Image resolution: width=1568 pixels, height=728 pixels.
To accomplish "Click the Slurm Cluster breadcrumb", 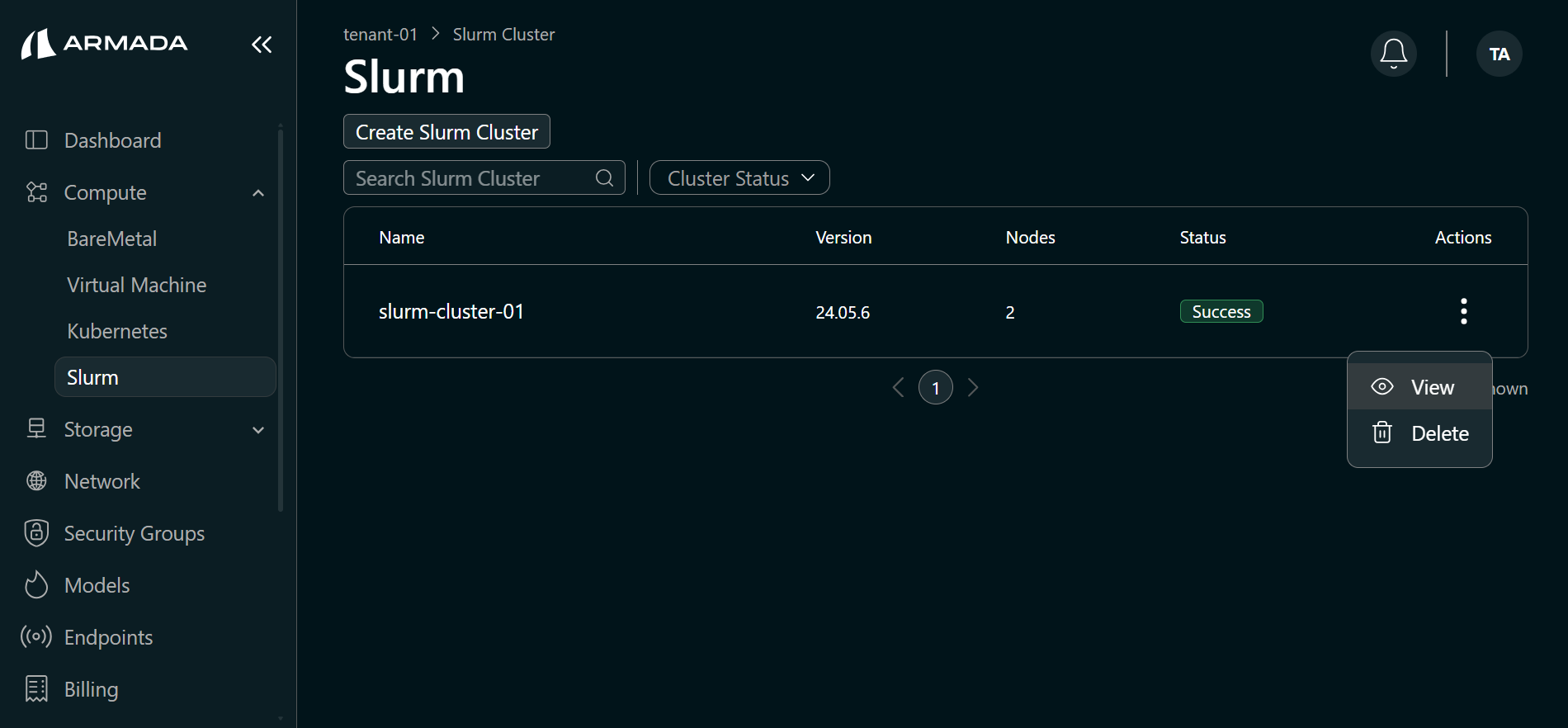I will coord(503,34).
